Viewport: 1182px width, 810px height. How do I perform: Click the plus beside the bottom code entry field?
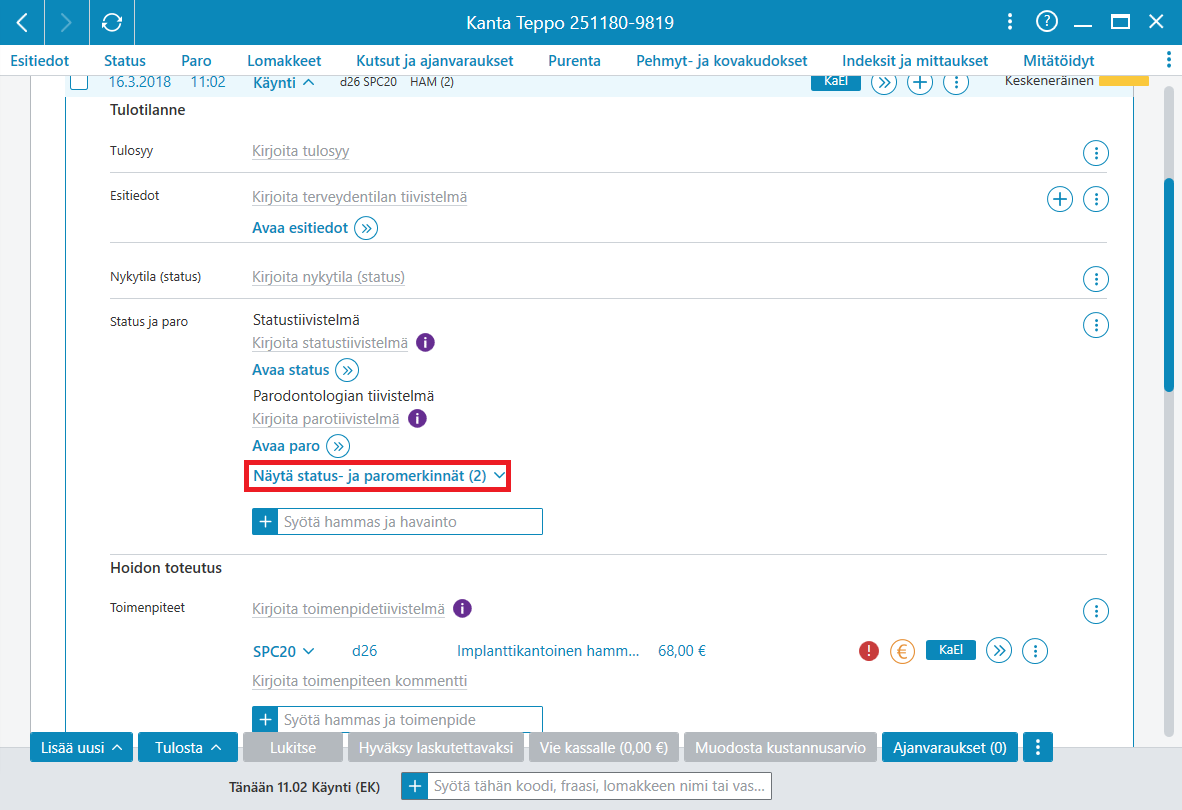click(415, 786)
